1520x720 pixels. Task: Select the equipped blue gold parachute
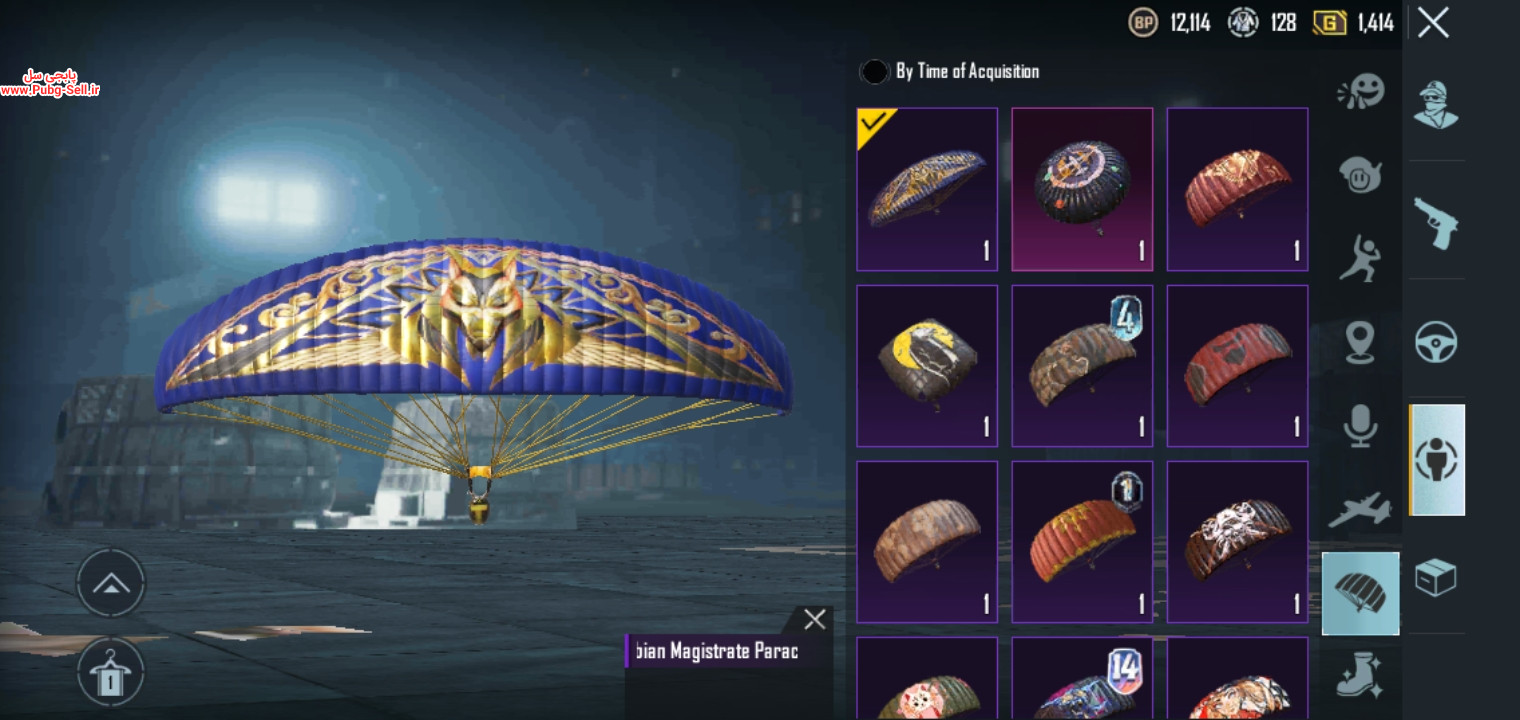927,189
